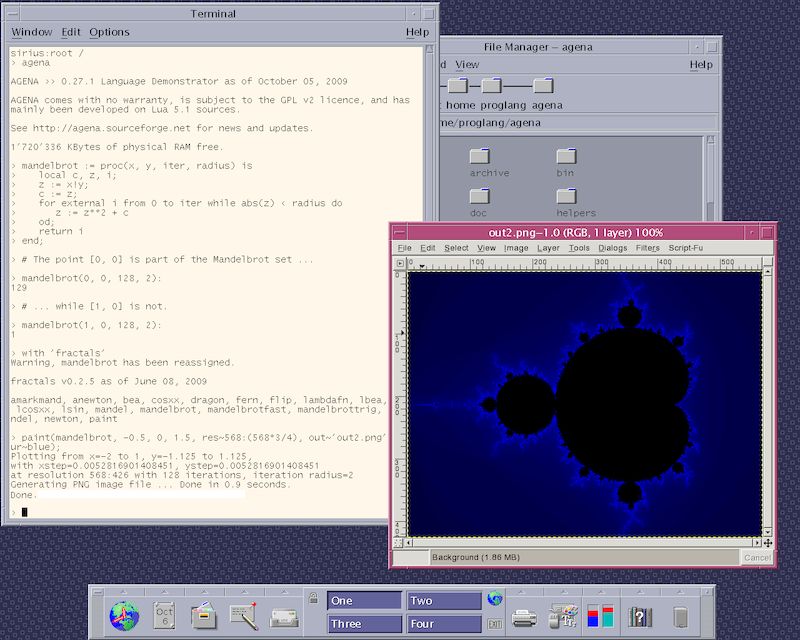
Task: Open the Printer icon in the front panel
Action: tap(525, 616)
